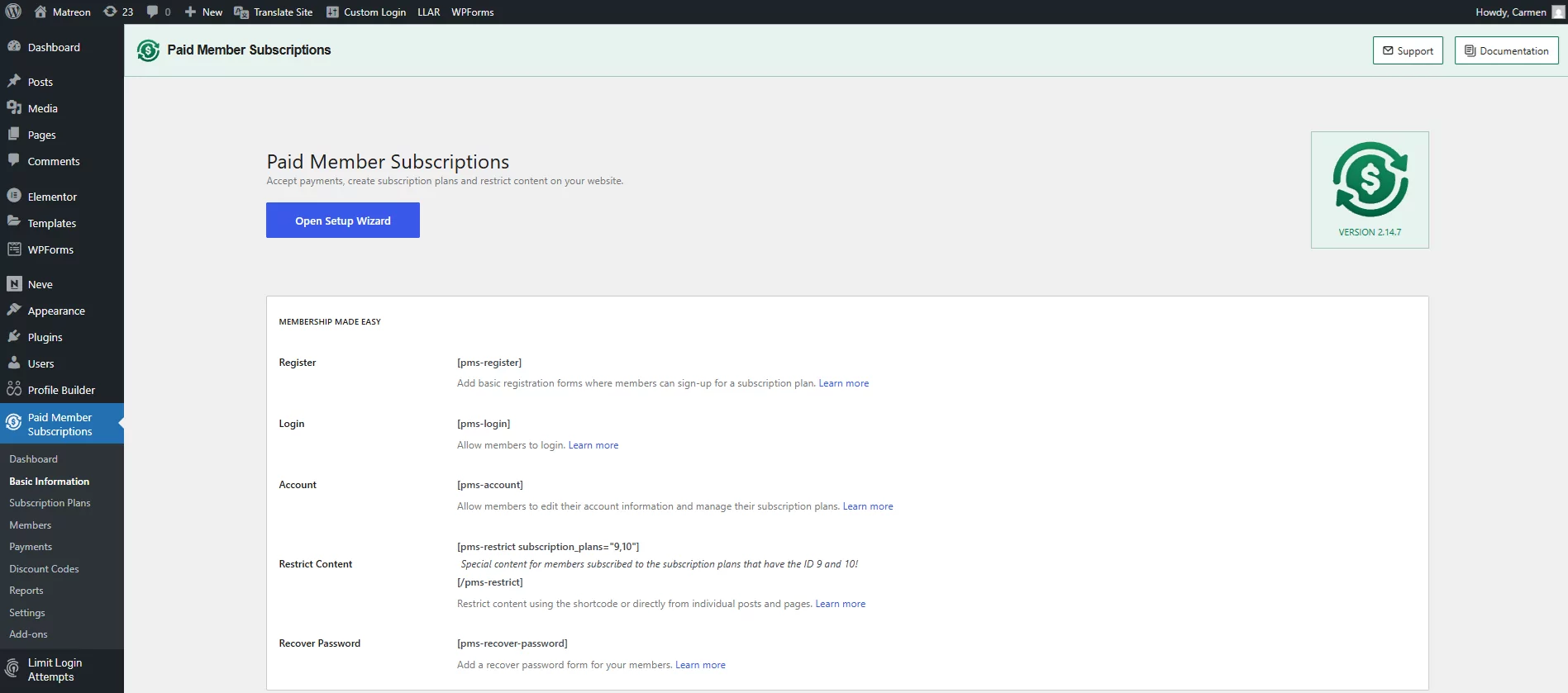1568x693 pixels.
Task: Click the Comments icon in sidebar
Action: (14, 160)
